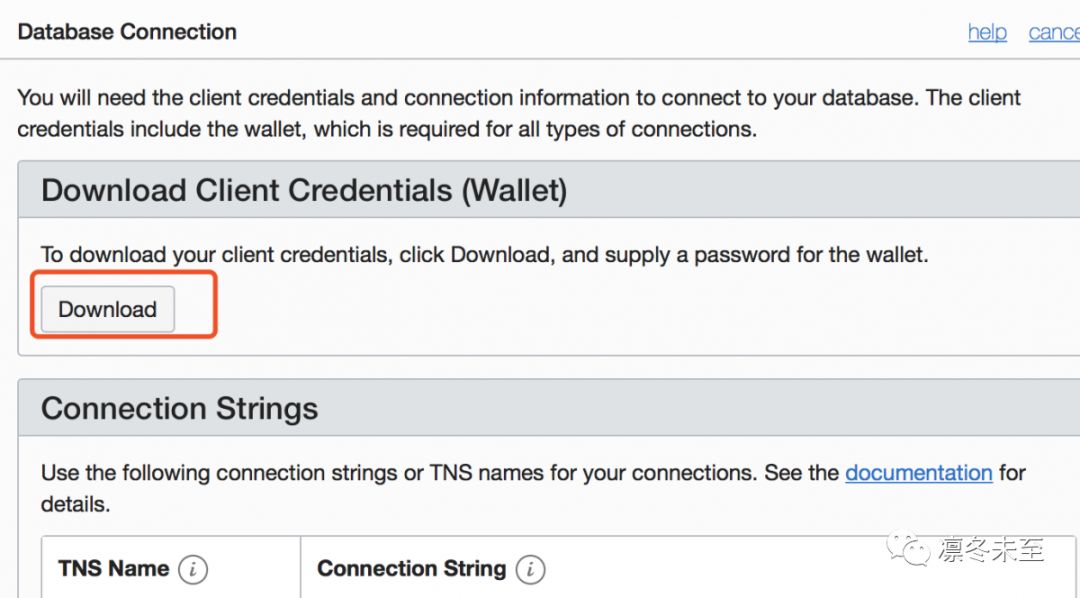Click the watermark text 凛冬未至
The width and height of the screenshot is (1080, 598).
tap(991, 549)
